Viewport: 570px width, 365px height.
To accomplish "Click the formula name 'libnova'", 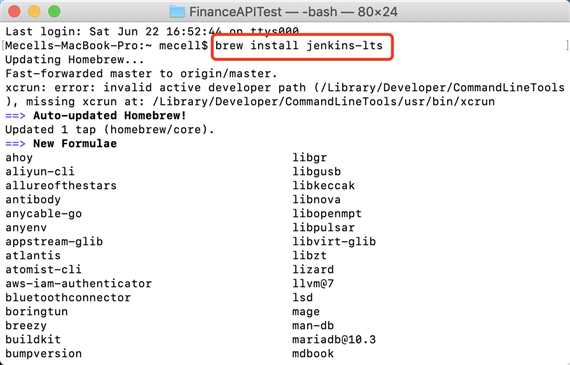I will click(316, 200).
